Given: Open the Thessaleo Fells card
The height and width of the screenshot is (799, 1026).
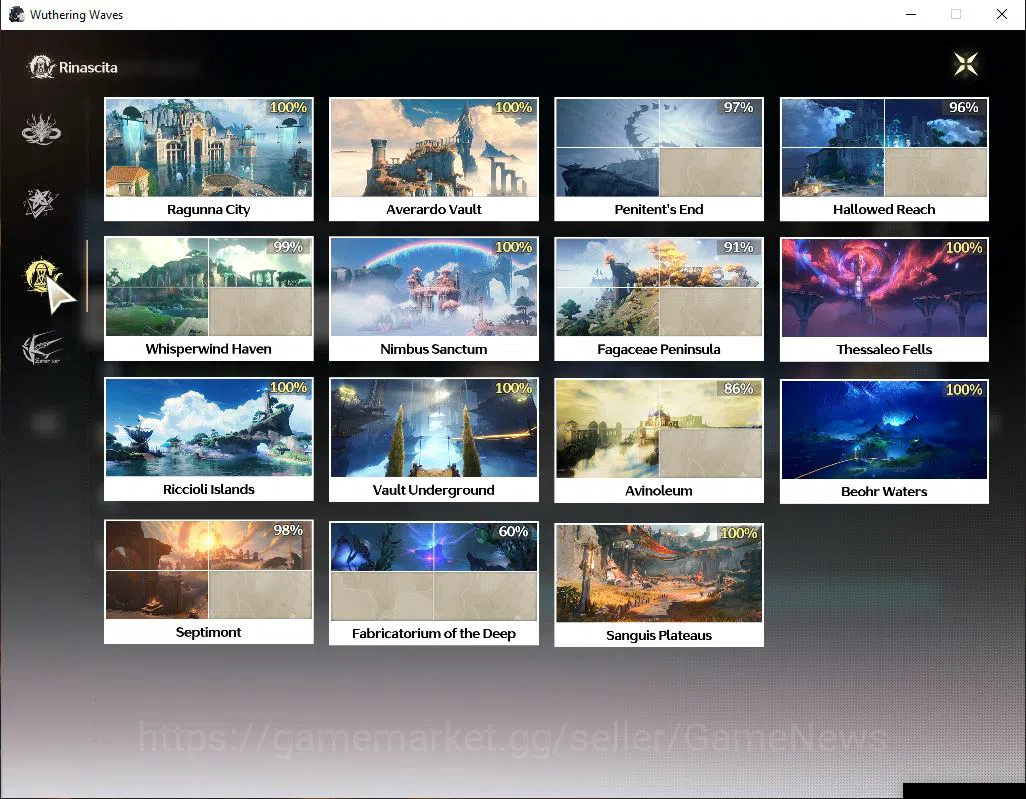Looking at the screenshot, I should (884, 299).
